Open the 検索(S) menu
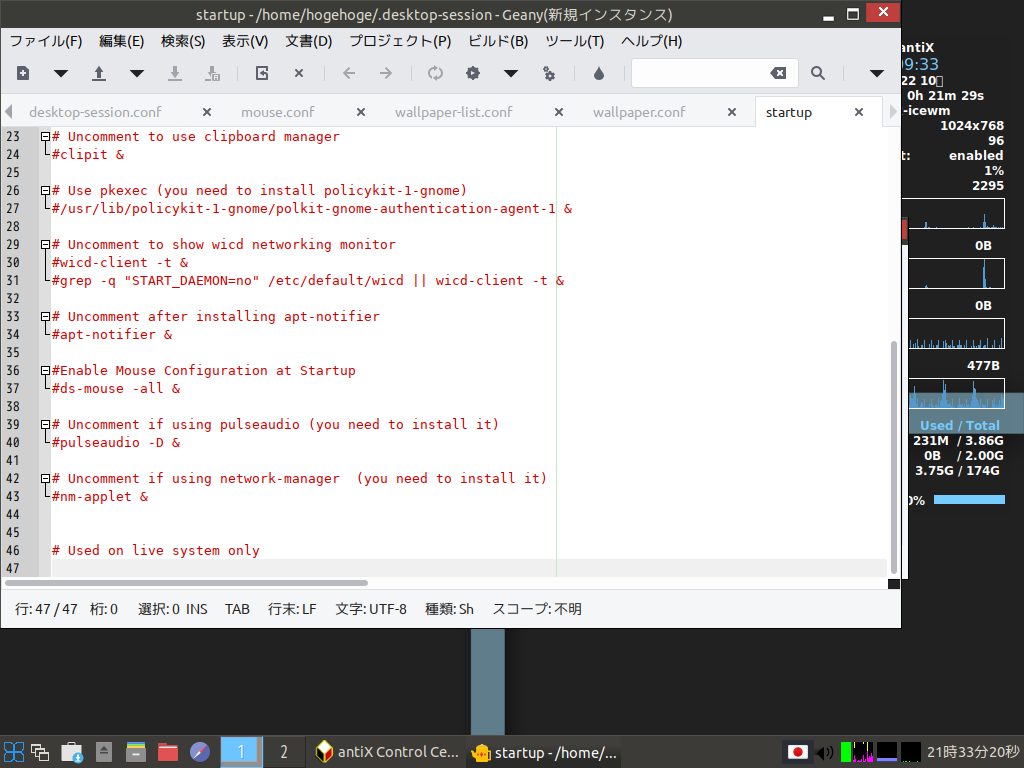Viewport: 1024px width, 768px height. pyautogui.click(x=183, y=41)
